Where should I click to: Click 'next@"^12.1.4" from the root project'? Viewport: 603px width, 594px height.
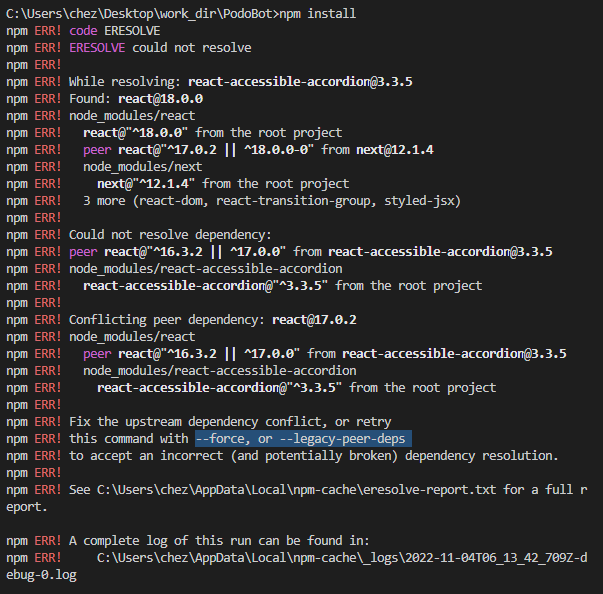point(223,184)
